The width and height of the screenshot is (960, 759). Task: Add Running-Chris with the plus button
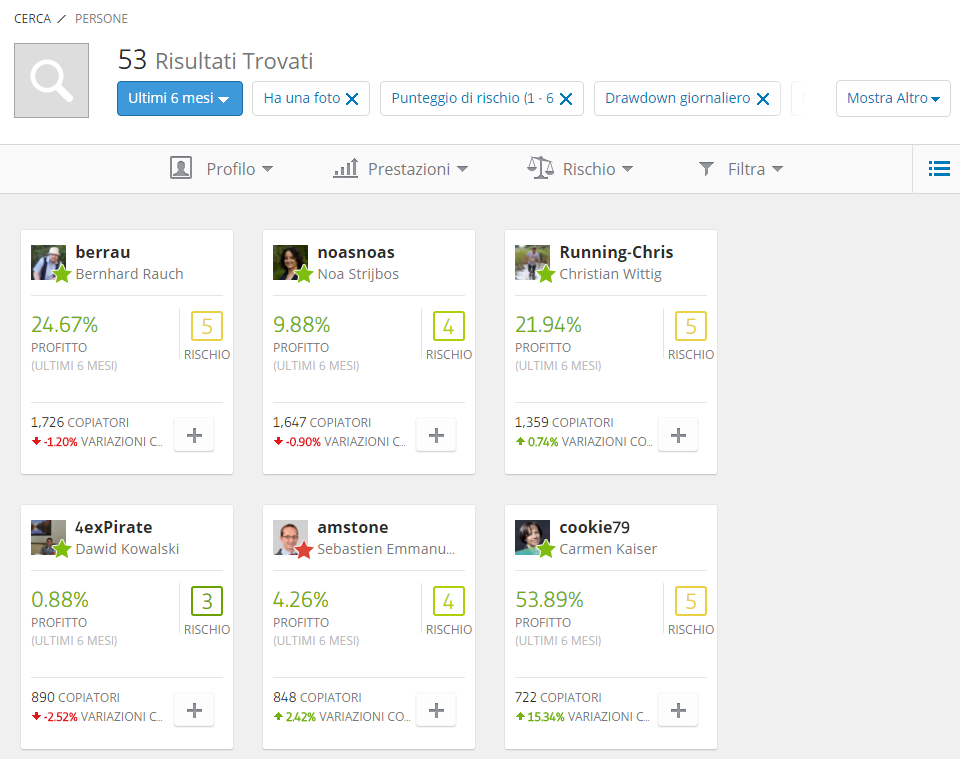[x=678, y=435]
